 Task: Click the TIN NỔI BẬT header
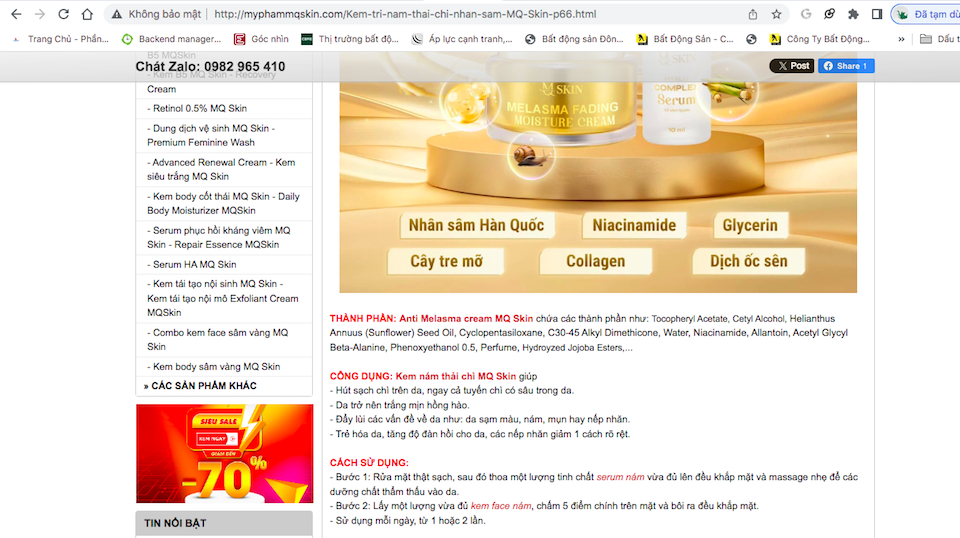pos(224,523)
